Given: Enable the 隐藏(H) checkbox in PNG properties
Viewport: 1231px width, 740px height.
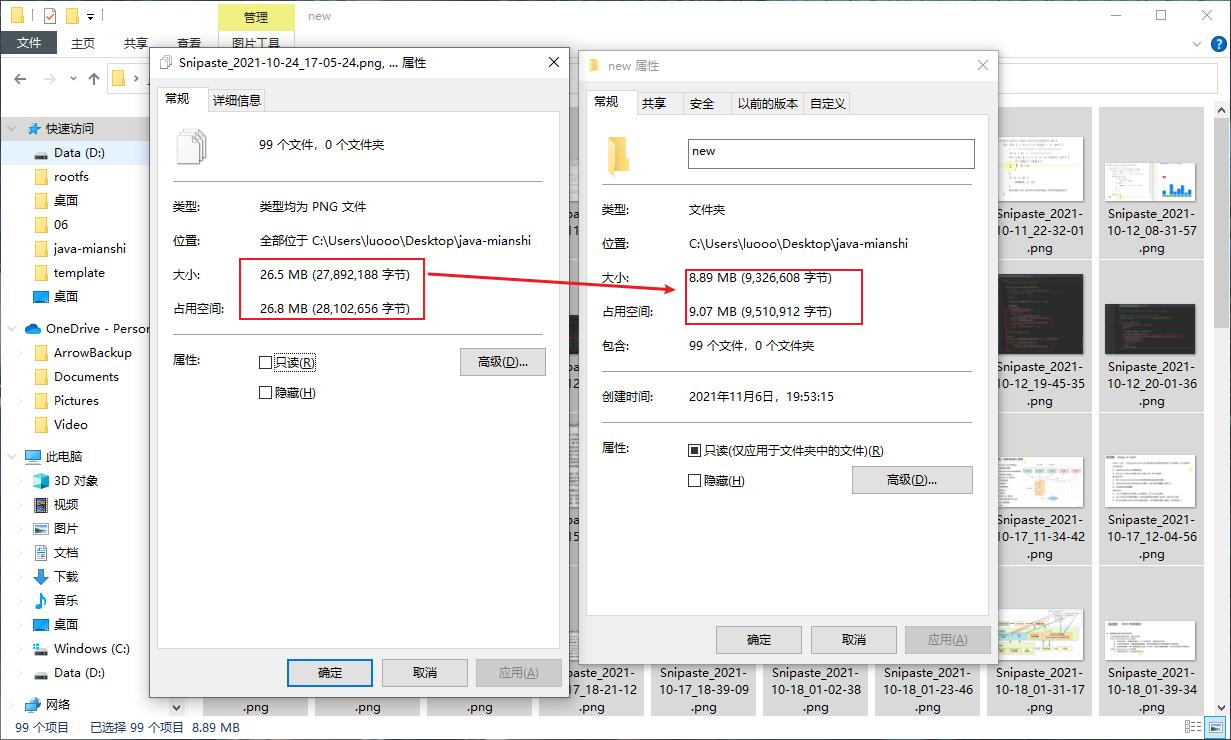Looking at the screenshot, I should [x=265, y=393].
